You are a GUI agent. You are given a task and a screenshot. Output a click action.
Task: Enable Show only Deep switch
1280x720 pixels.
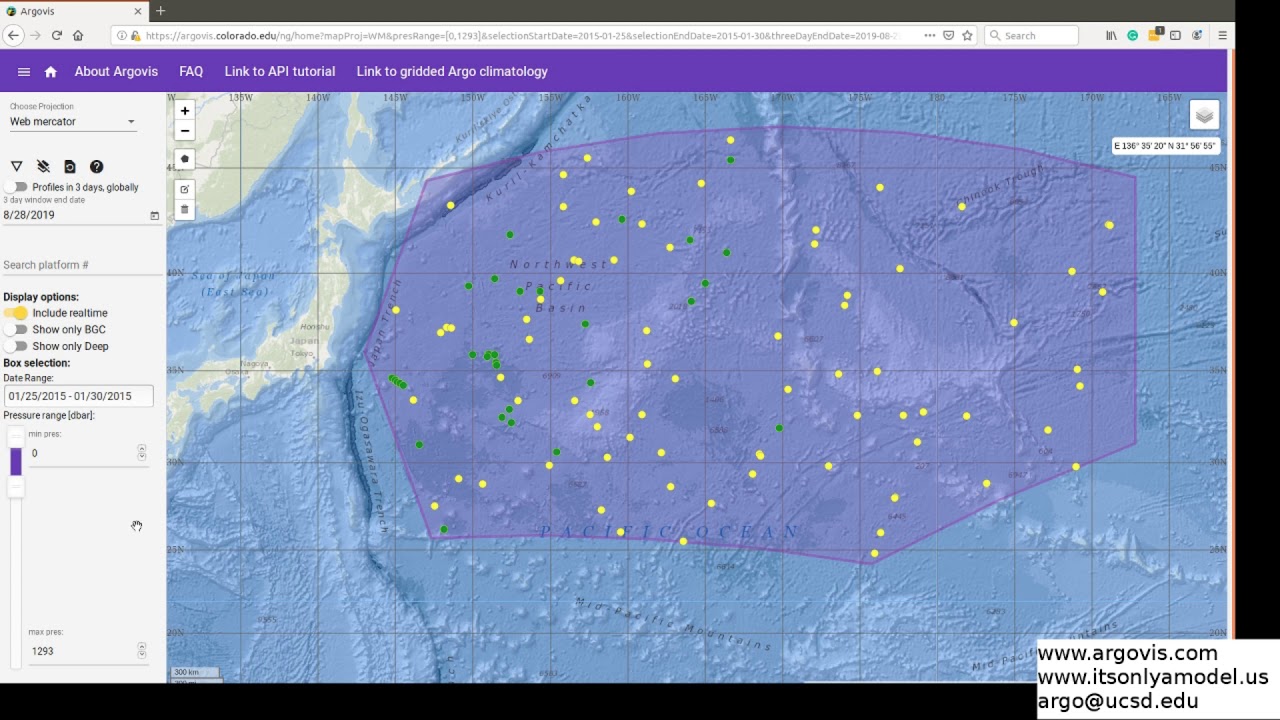(x=15, y=346)
